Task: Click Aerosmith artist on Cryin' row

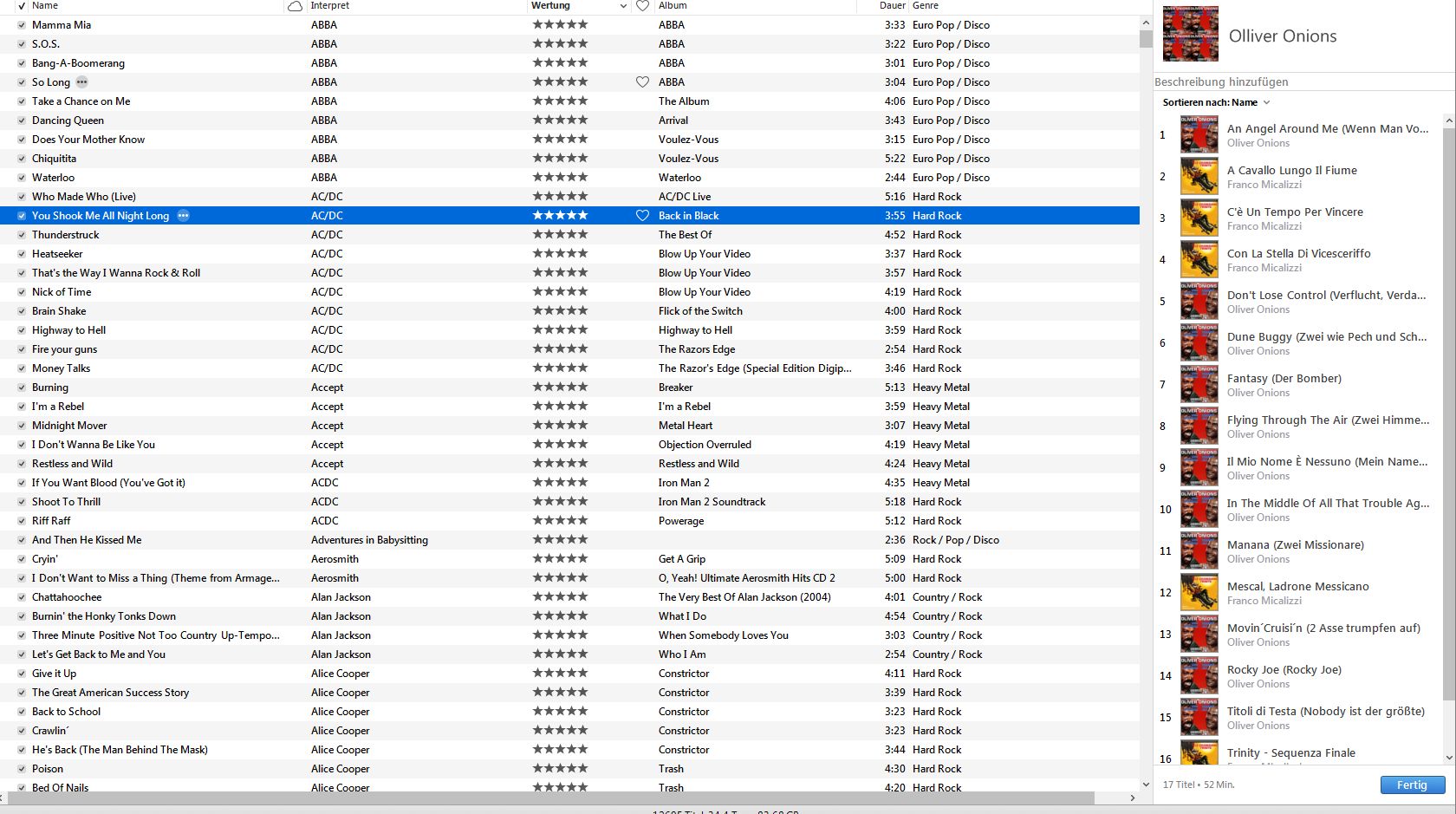Action: 335,559
